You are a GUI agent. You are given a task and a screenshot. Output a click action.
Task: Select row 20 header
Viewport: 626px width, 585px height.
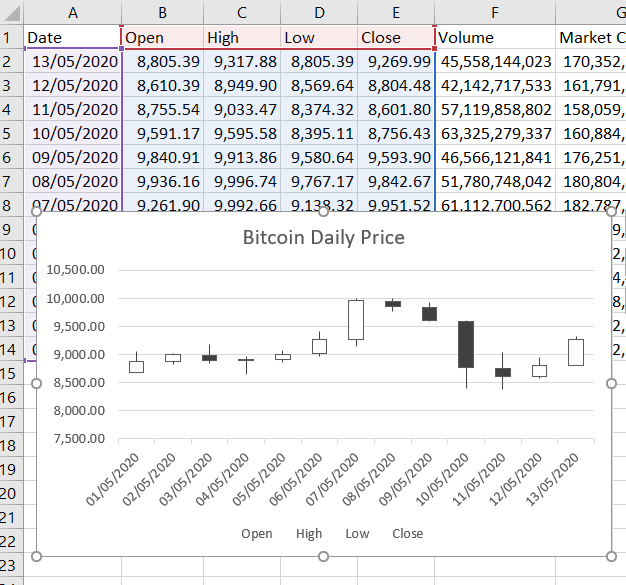coord(11,493)
